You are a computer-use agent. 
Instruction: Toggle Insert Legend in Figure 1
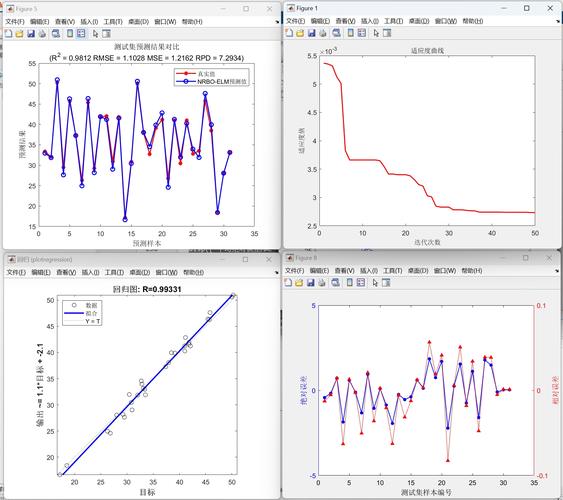[362, 33]
